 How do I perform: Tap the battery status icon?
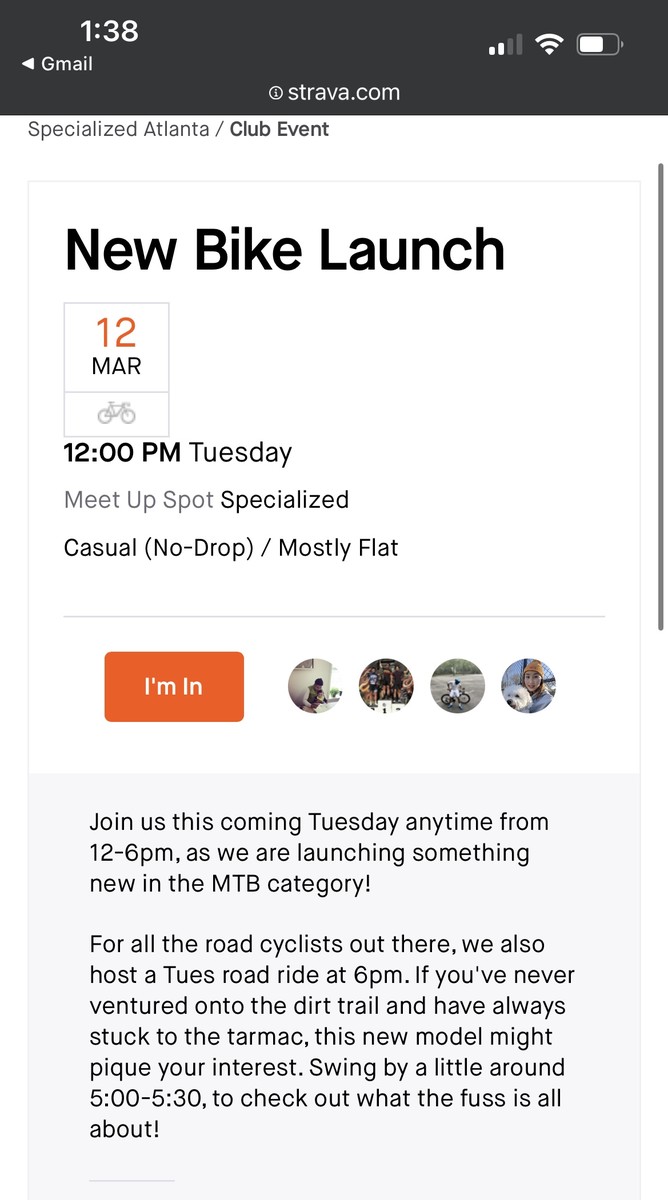point(600,44)
